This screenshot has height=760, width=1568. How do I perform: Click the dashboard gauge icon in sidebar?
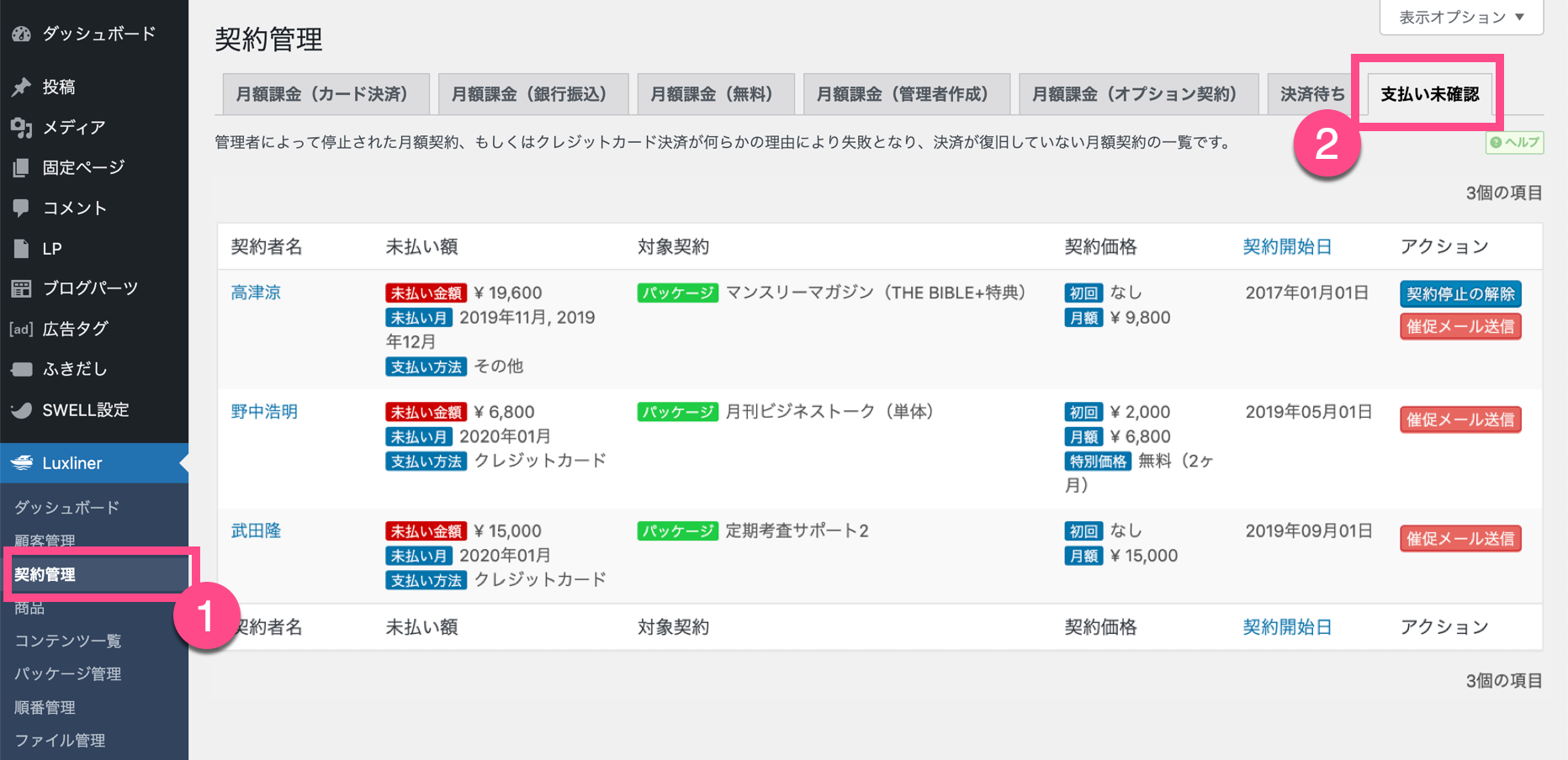21,34
